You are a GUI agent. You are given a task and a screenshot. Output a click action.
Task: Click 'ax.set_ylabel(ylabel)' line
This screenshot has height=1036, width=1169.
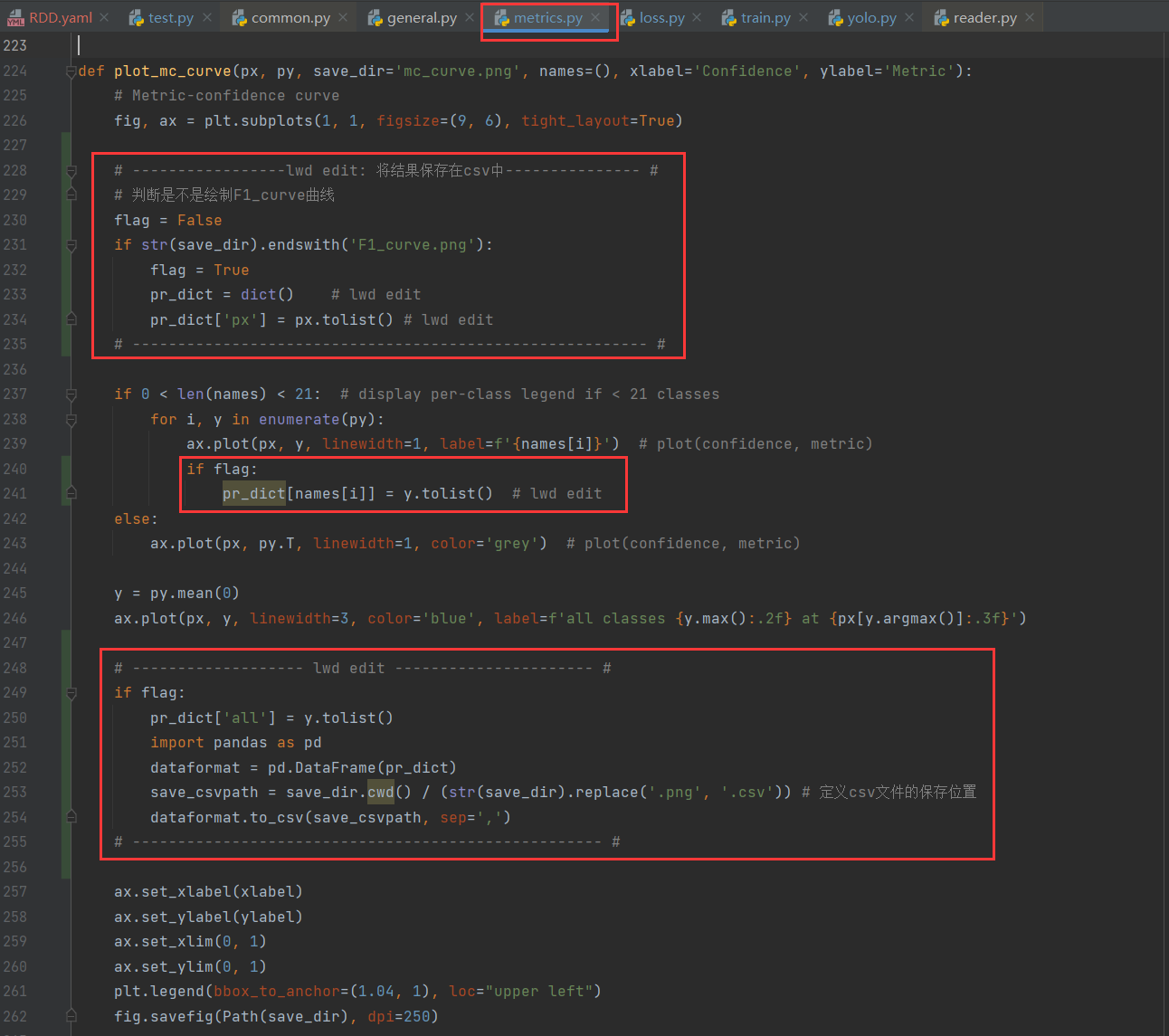coord(209,917)
